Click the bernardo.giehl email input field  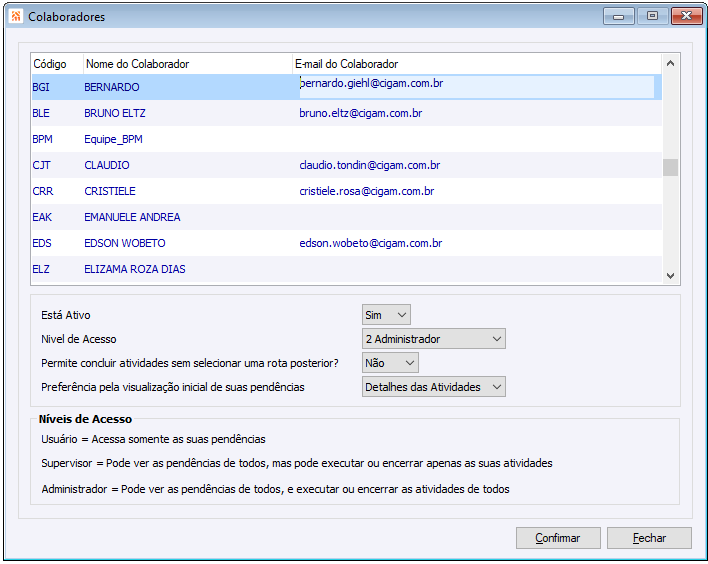click(476, 86)
